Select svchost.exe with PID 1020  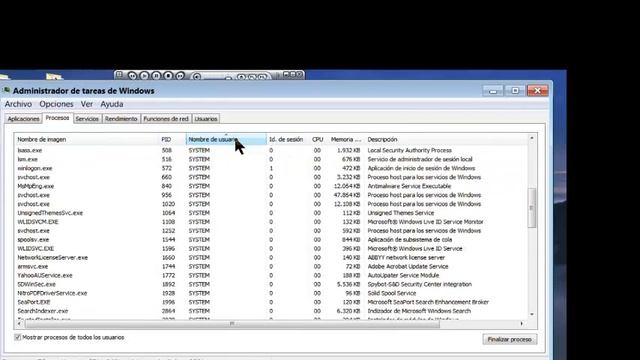coord(271,204)
